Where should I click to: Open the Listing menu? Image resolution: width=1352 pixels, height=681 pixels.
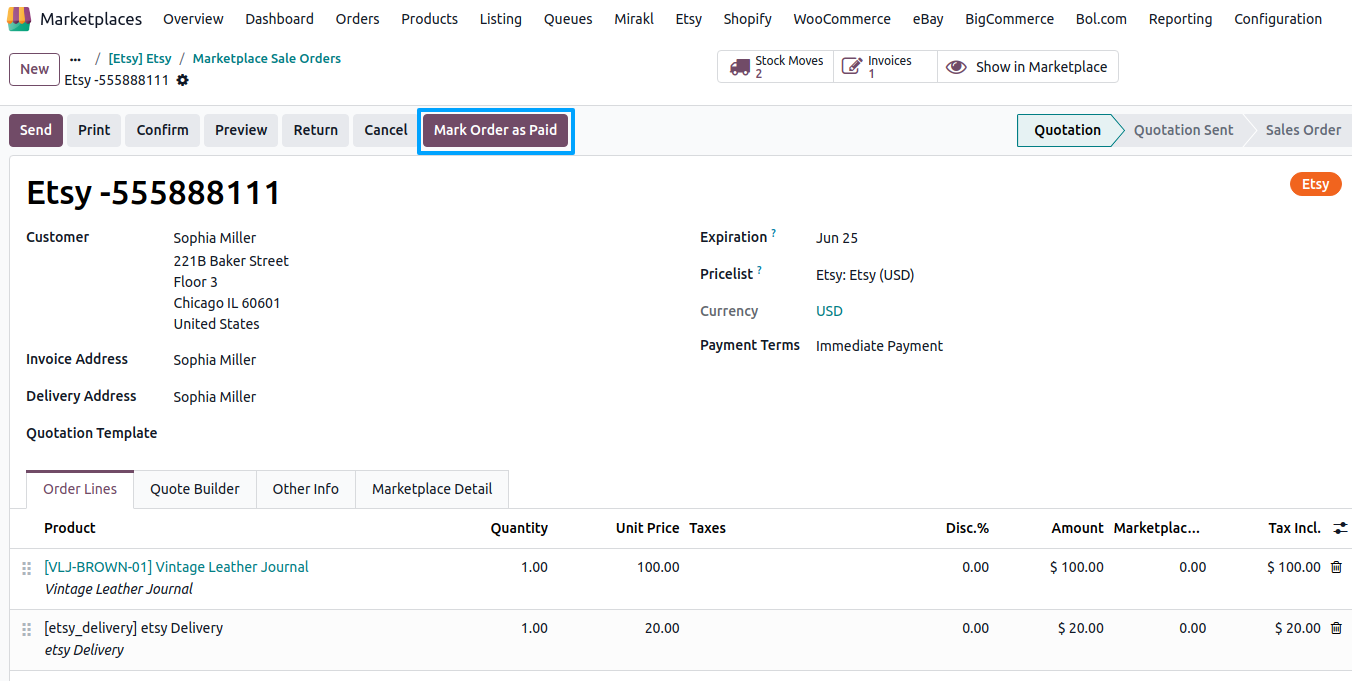[500, 19]
